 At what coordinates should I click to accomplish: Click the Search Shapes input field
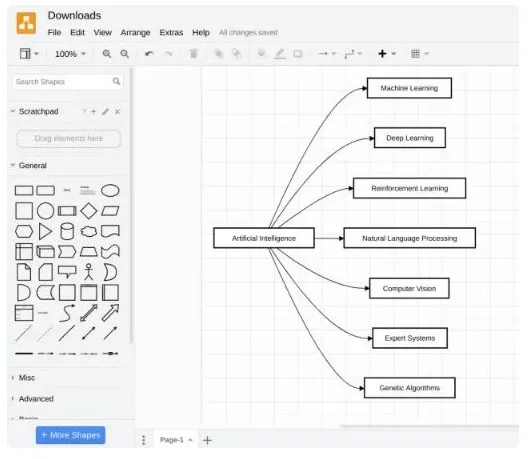[x=67, y=82]
